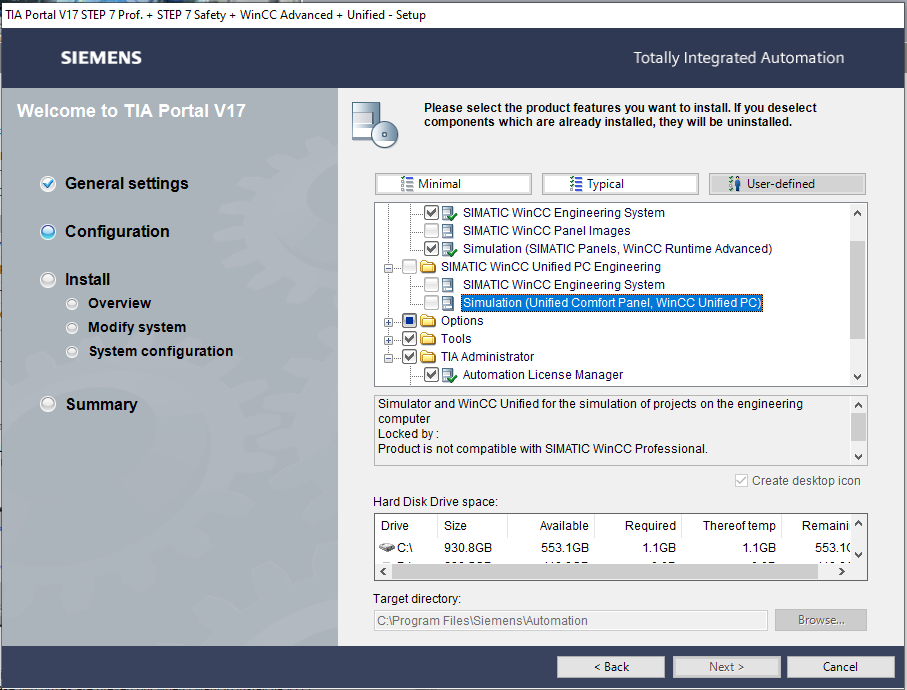Toggle the Options tri-state checkbox
907x690 pixels.
pos(409,321)
